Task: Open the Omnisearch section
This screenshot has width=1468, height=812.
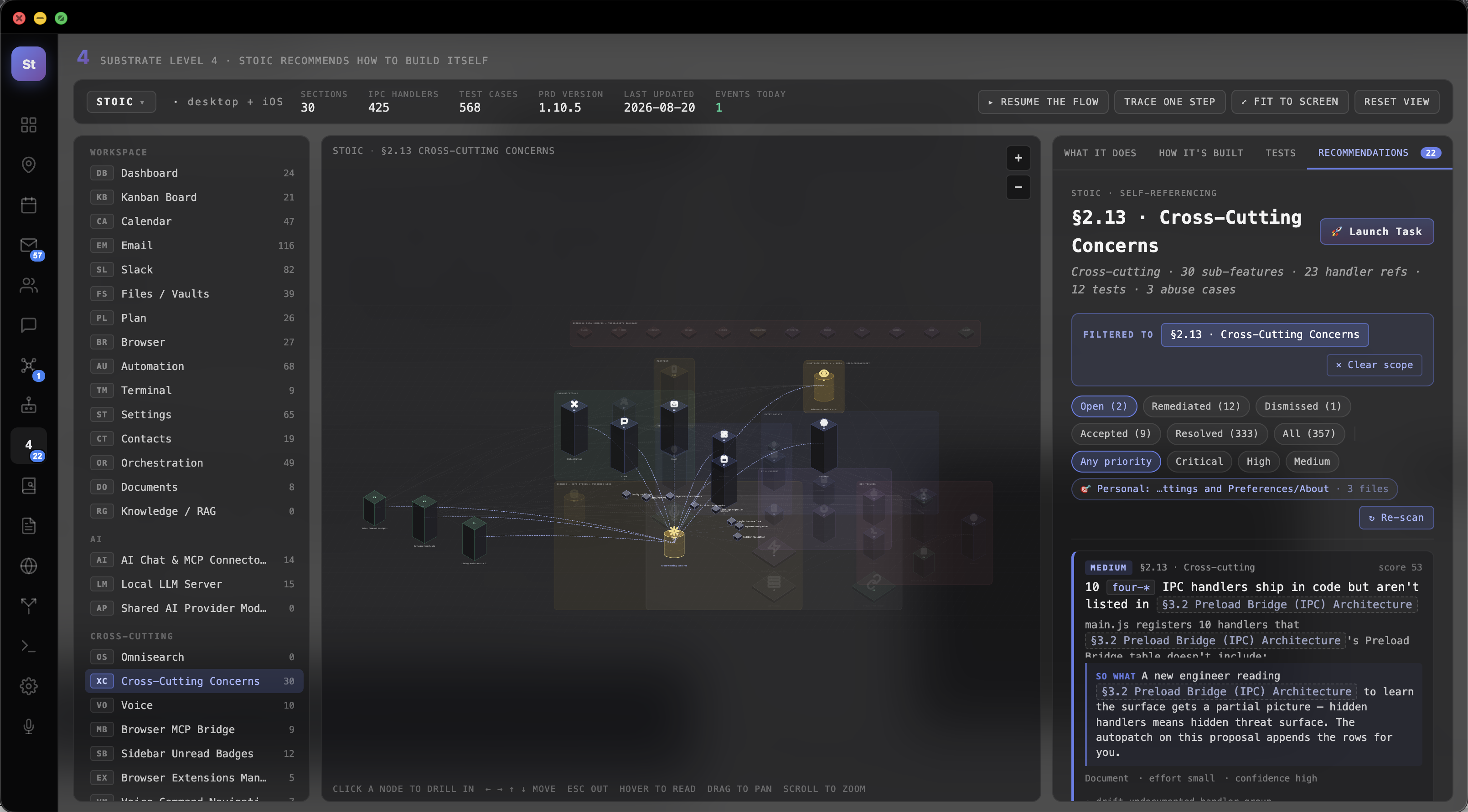Action: 194,657
